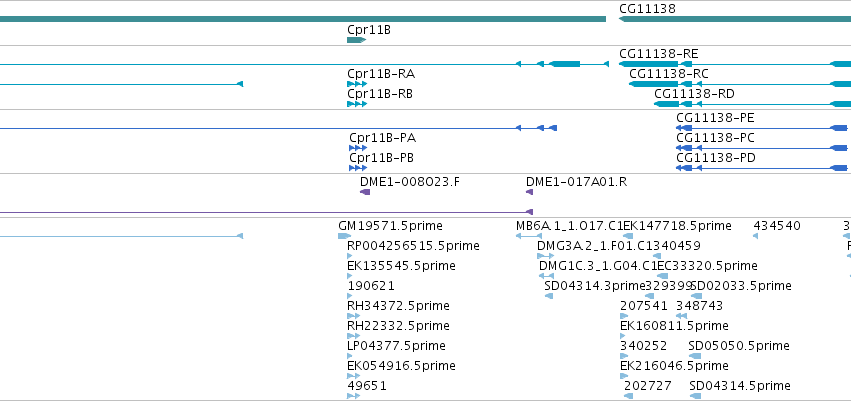This screenshot has height=401, width=851.
Task: Select the Cpr11B-PB protein arrow glyph
Action: click(x=358, y=168)
